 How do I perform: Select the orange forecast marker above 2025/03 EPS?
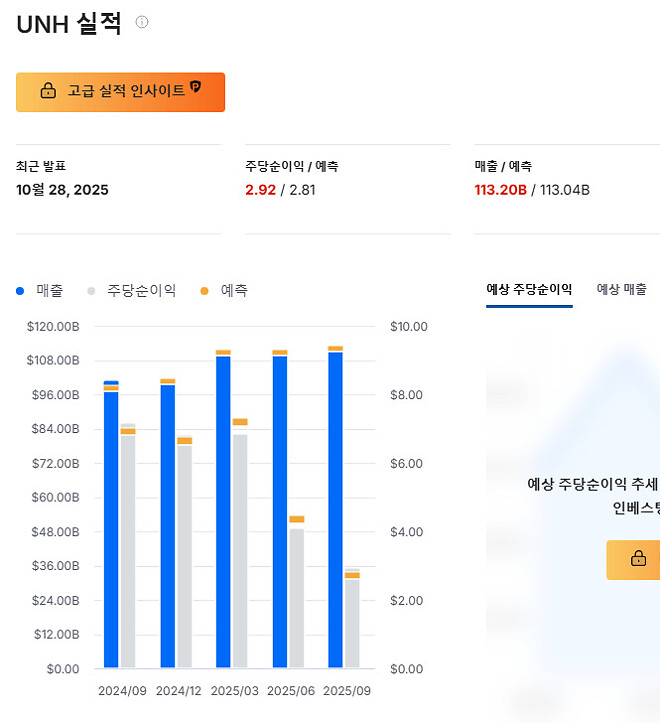[240, 422]
